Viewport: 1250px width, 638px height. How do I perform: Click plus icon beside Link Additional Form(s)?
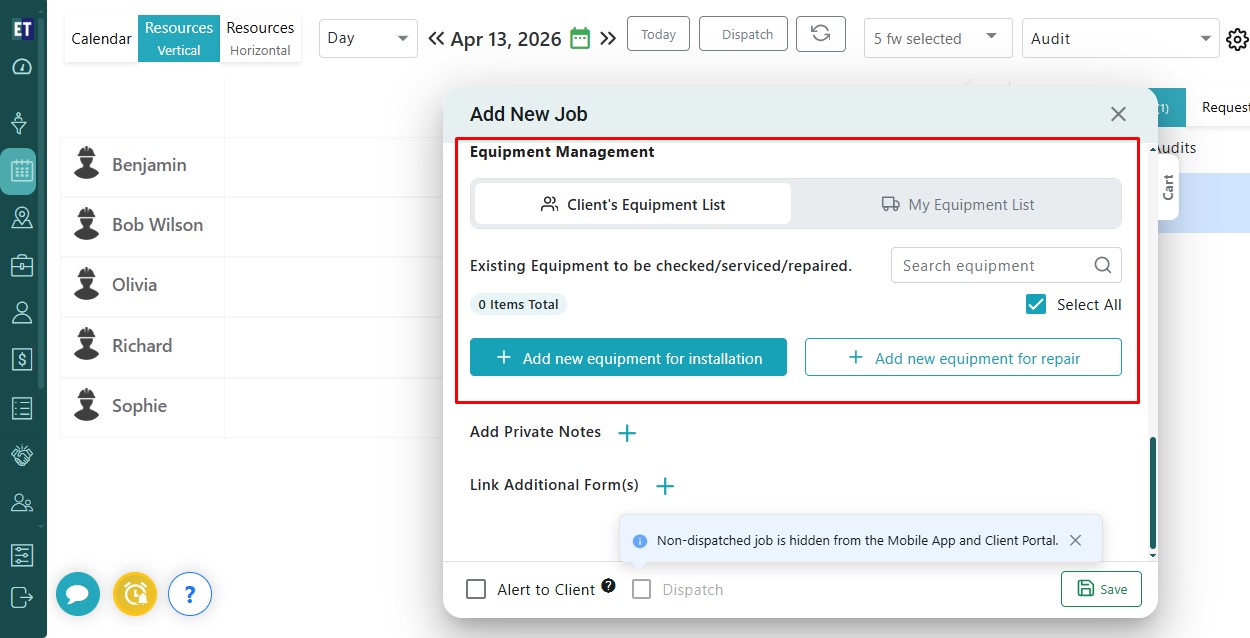tap(665, 486)
